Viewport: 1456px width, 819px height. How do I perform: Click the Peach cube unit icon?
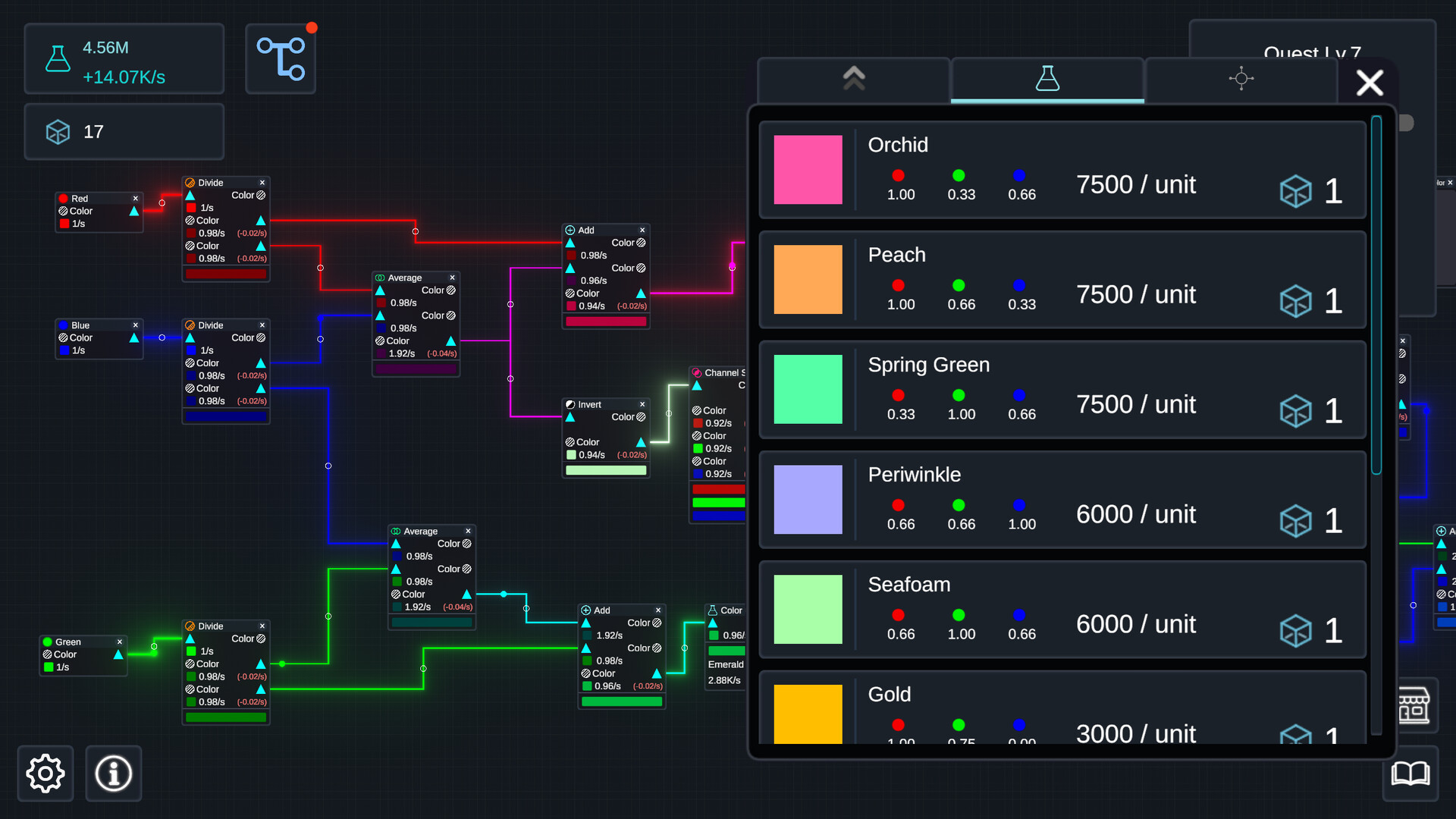pos(1295,301)
